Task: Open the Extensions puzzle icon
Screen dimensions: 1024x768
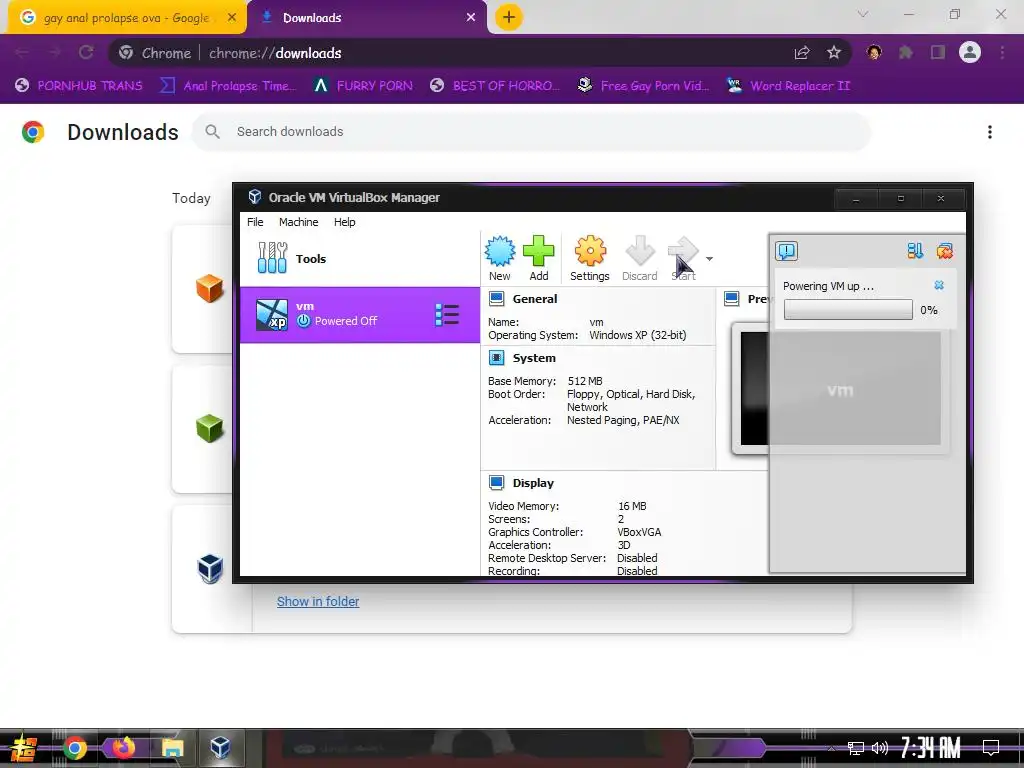Action: pyautogui.click(x=906, y=53)
